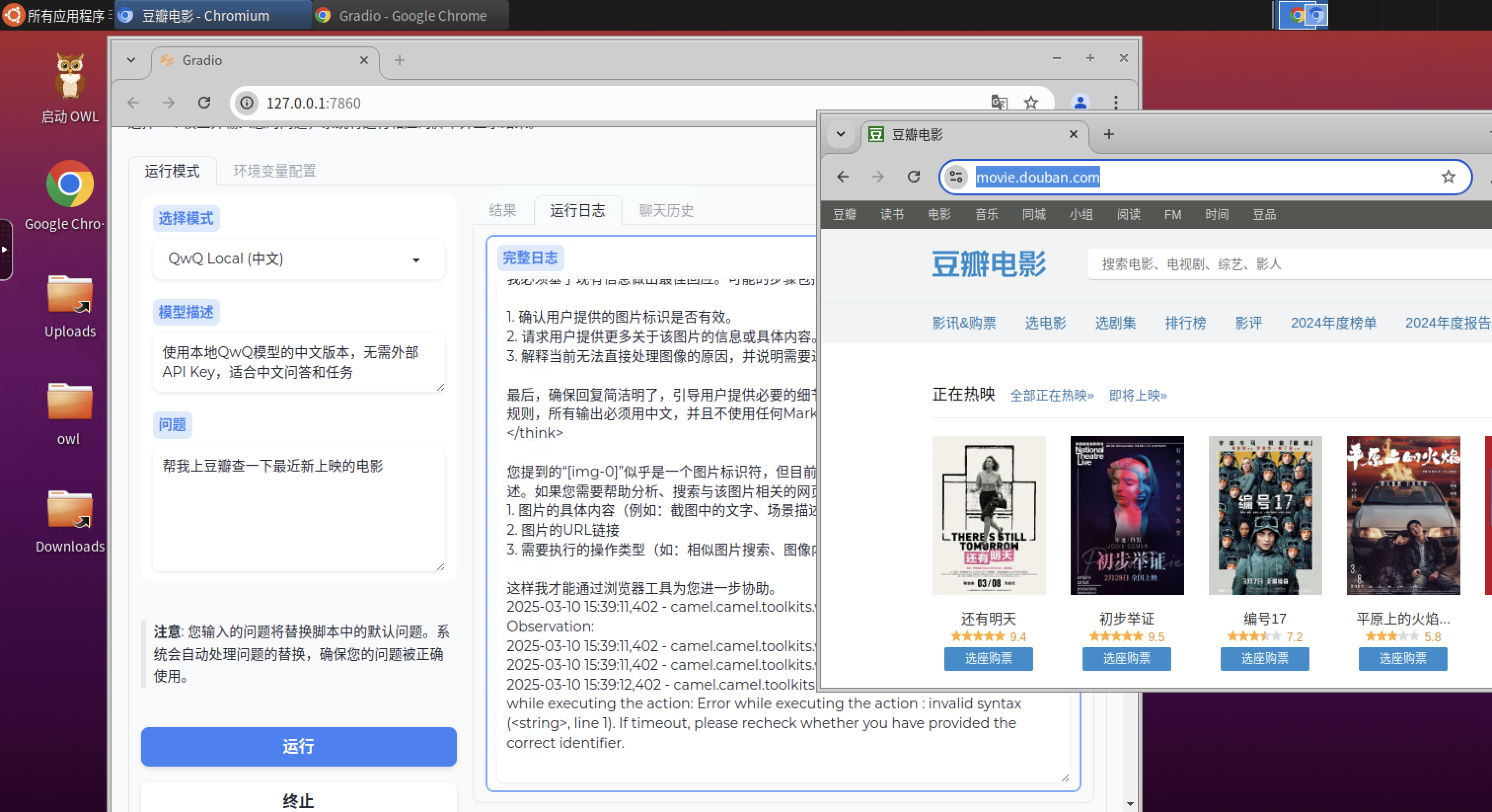
Task: Open the QwQ Local (中文) mode dropdown
Action: [299, 259]
